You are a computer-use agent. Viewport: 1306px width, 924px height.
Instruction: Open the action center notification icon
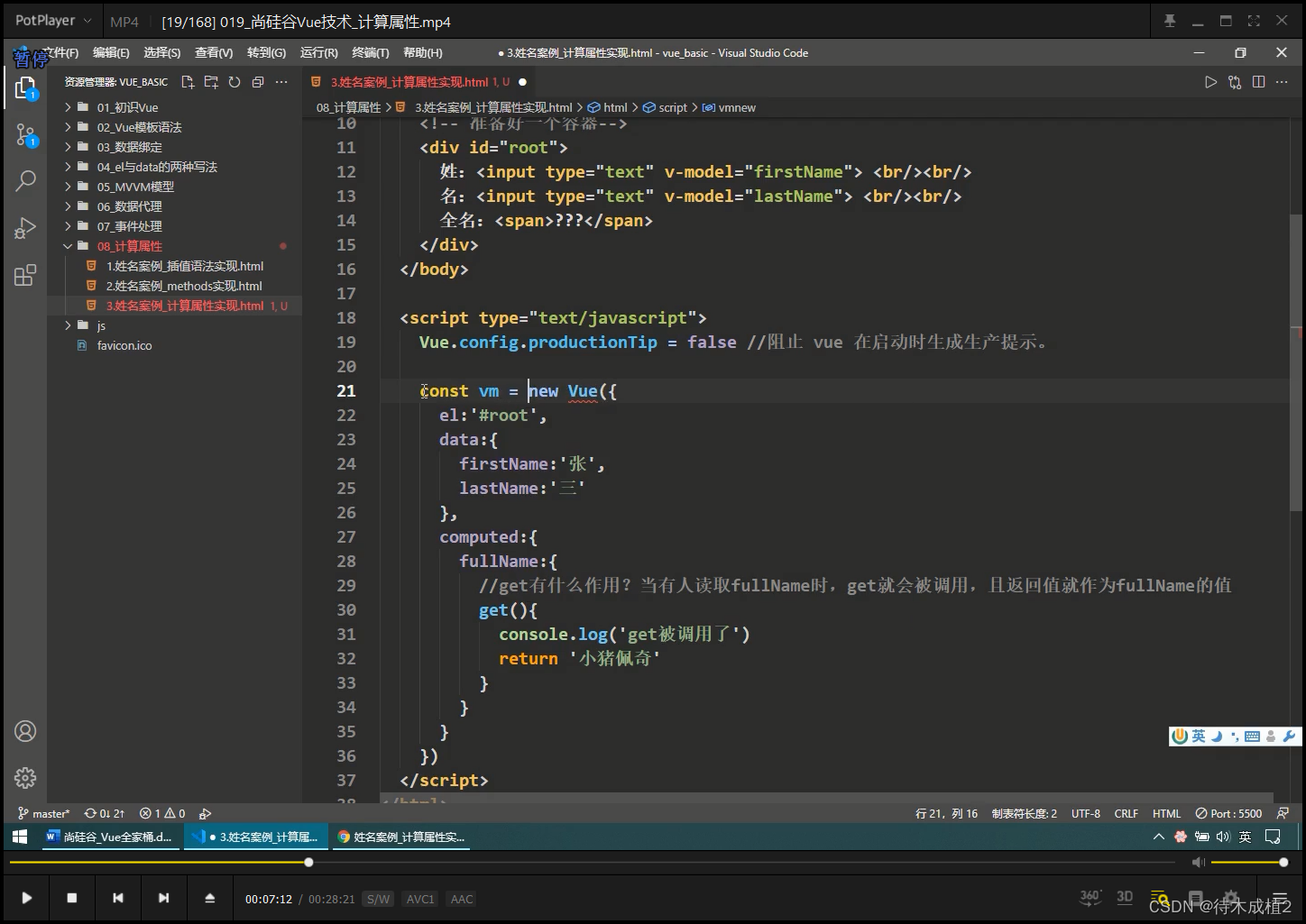1273,837
